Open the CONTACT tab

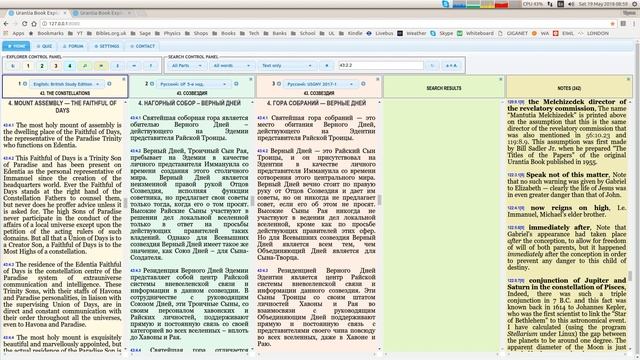tap(142, 46)
